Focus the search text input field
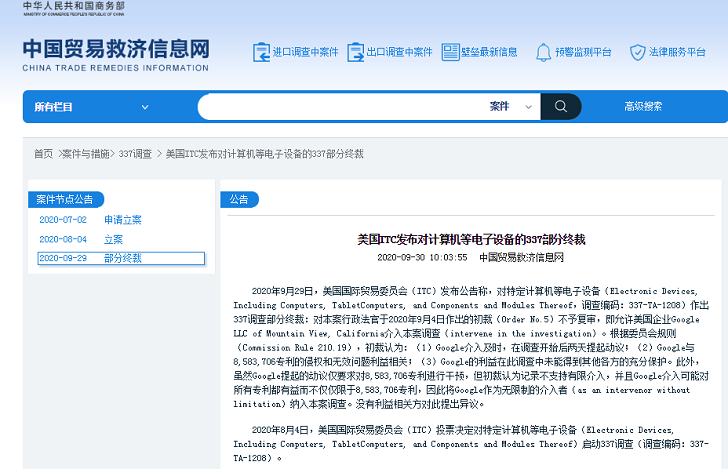Viewport: 728px width, 469px height. (341, 106)
